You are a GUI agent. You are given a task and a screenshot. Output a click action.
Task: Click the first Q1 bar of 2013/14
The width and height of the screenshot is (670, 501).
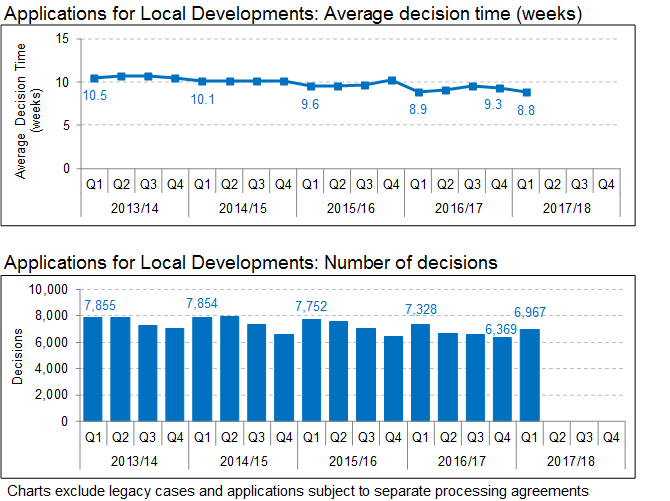(x=93, y=369)
